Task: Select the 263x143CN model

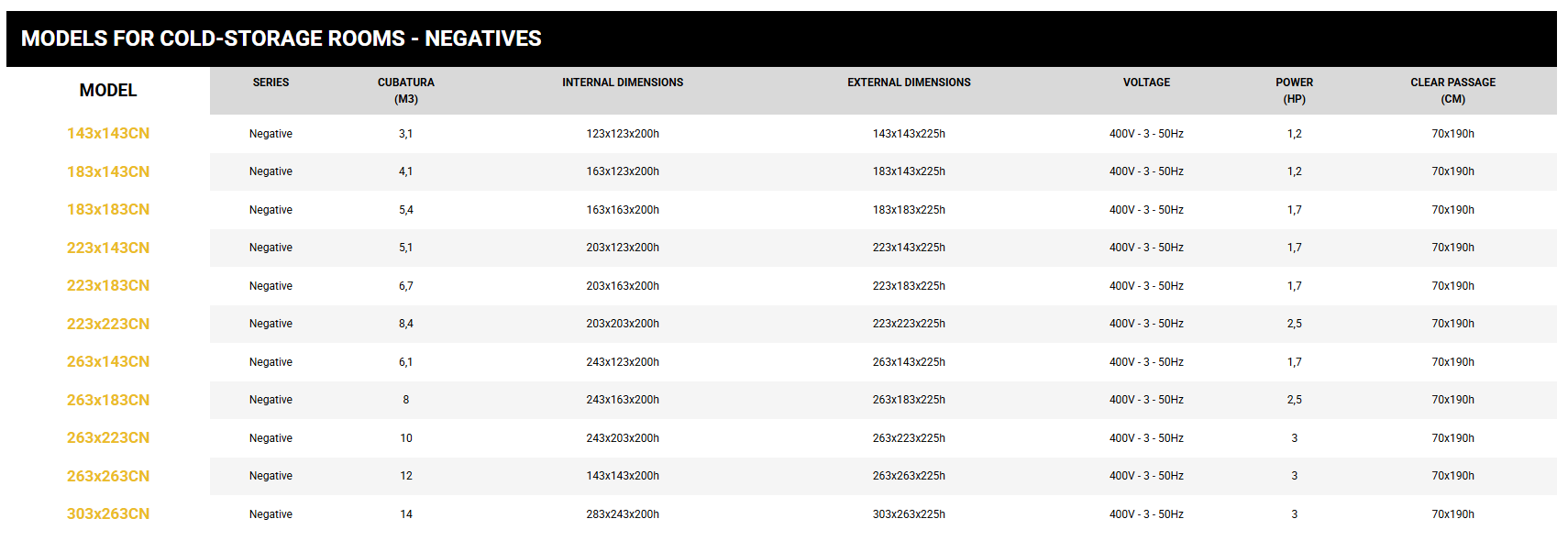Action: click(108, 362)
